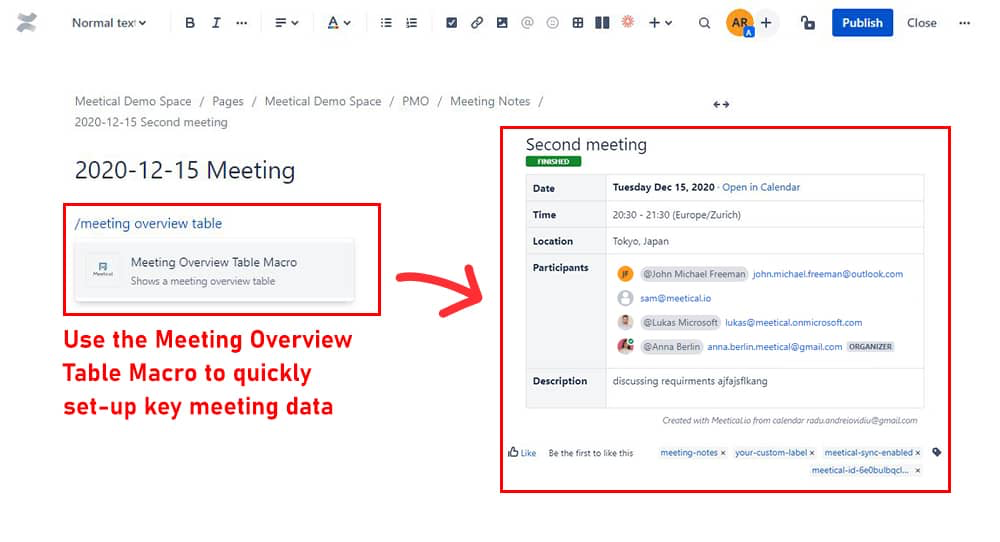Open the PMO breadcrumb
Screen dimensions: 1000x542
pyautogui.click(x=415, y=101)
